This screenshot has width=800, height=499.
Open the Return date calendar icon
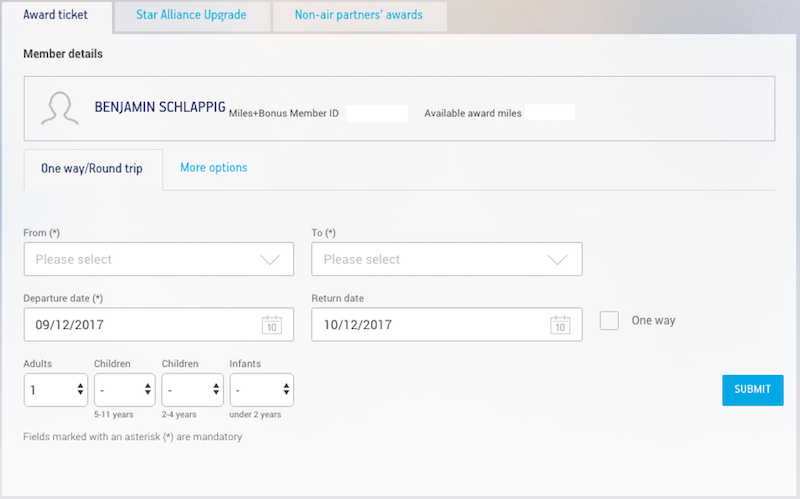(x=560, y=325)
